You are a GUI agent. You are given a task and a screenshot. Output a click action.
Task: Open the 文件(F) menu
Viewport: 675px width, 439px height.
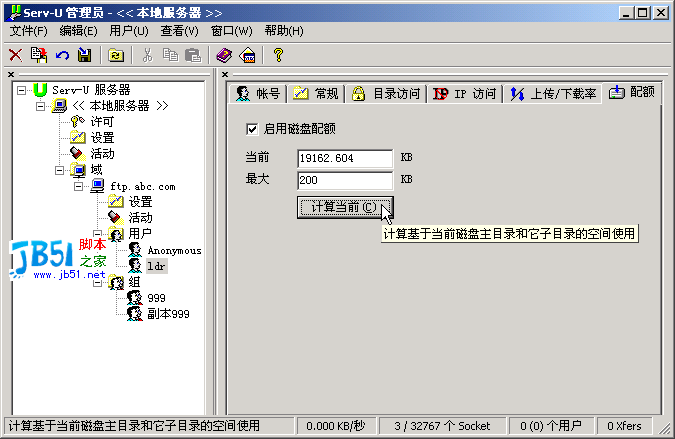coord(28,31)
